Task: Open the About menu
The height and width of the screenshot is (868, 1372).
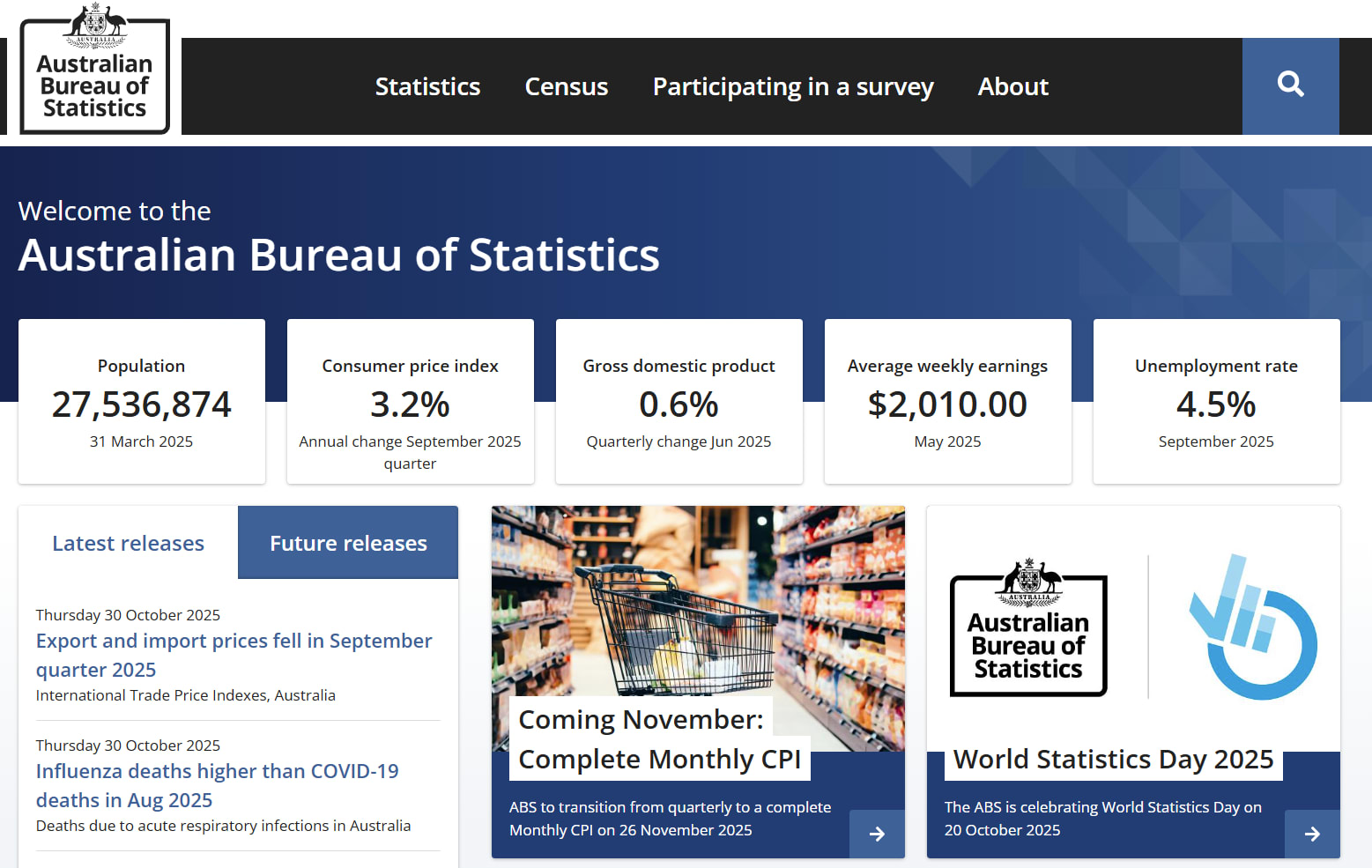Action: tap(1013, 86)
